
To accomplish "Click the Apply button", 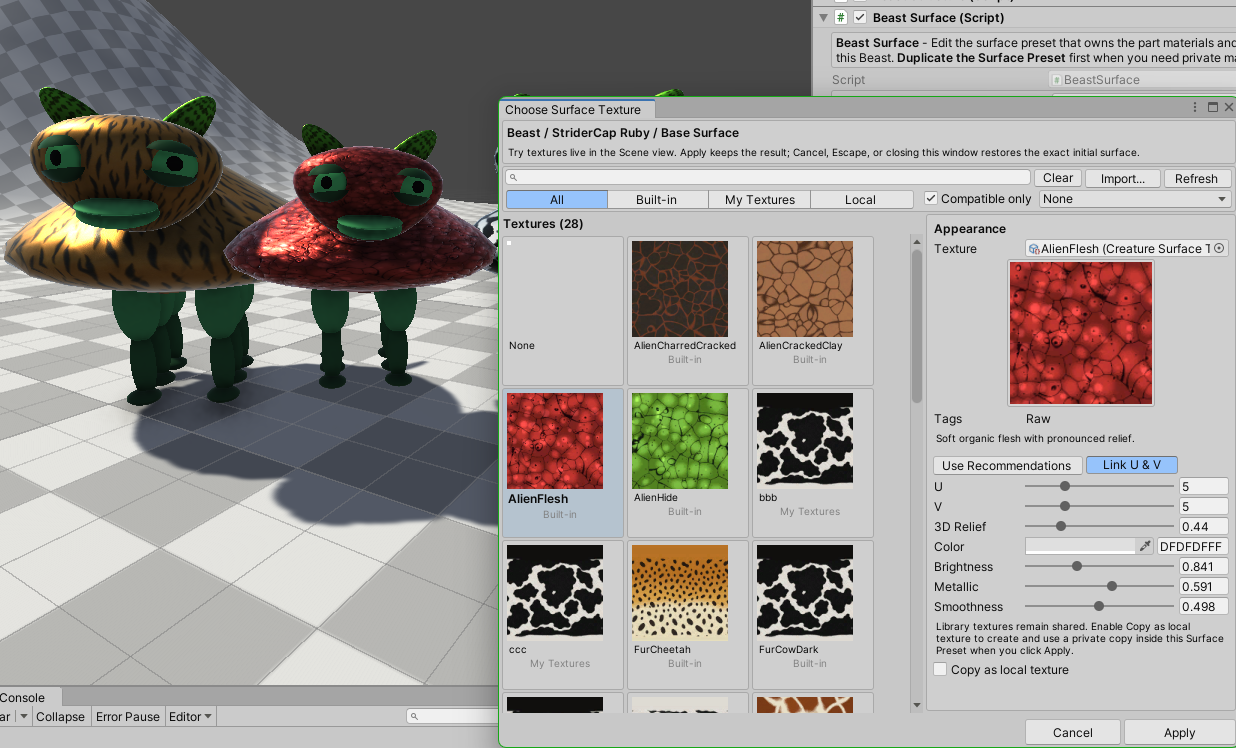I will [1179, 733].
